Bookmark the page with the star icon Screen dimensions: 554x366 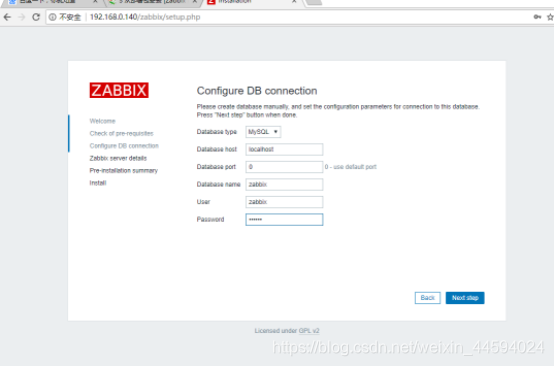[550, 17]
